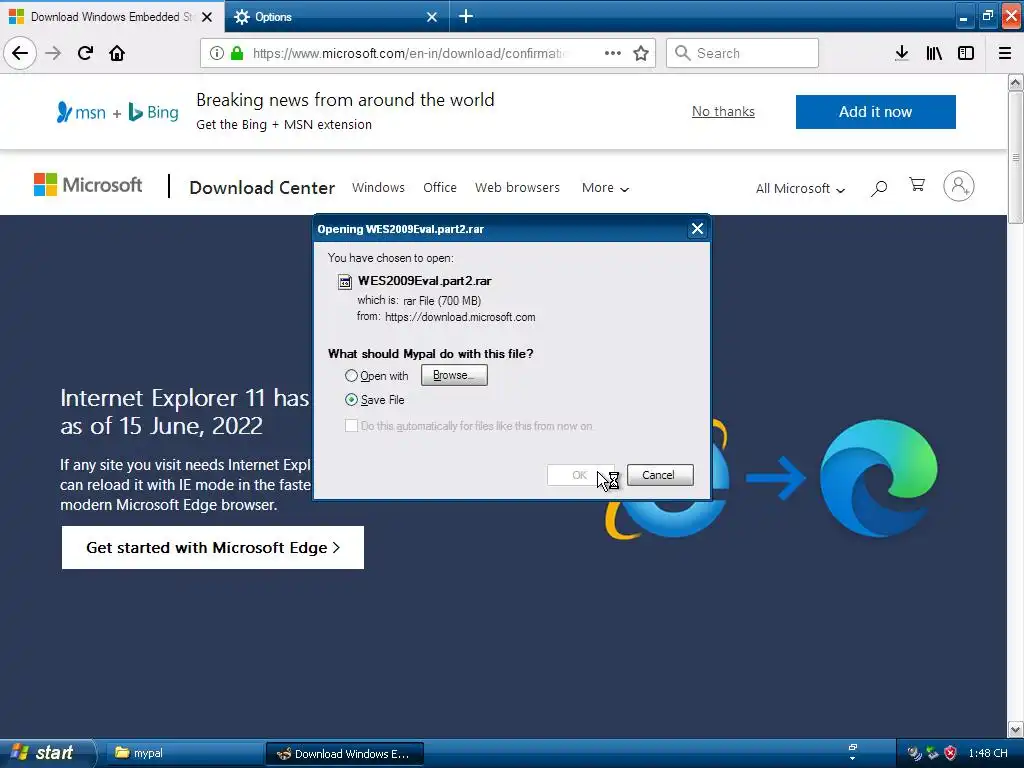Go back to the previous page

pyautogui.click(x=20, y=53)
